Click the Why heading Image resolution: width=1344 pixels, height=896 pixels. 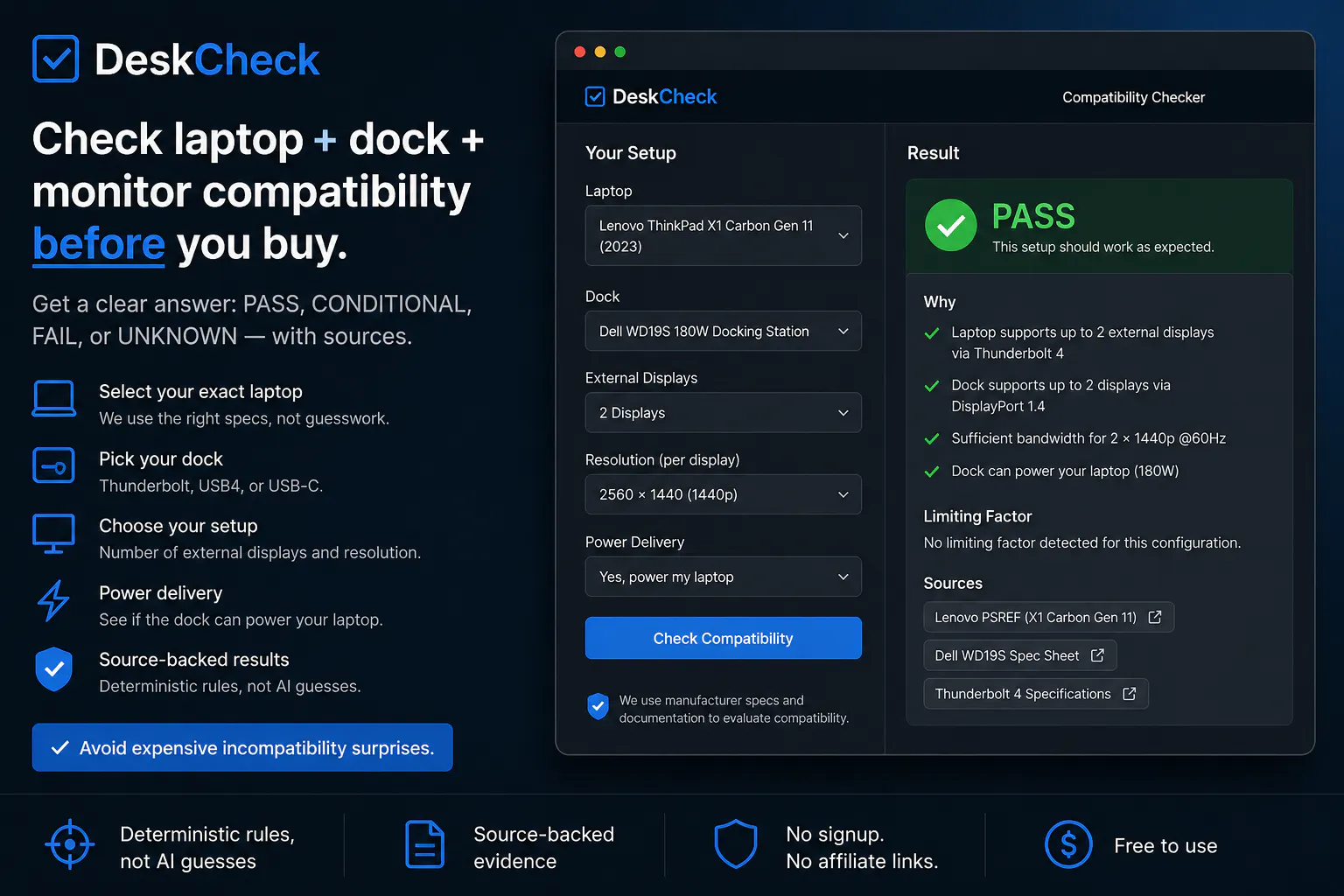coord(940,302)
